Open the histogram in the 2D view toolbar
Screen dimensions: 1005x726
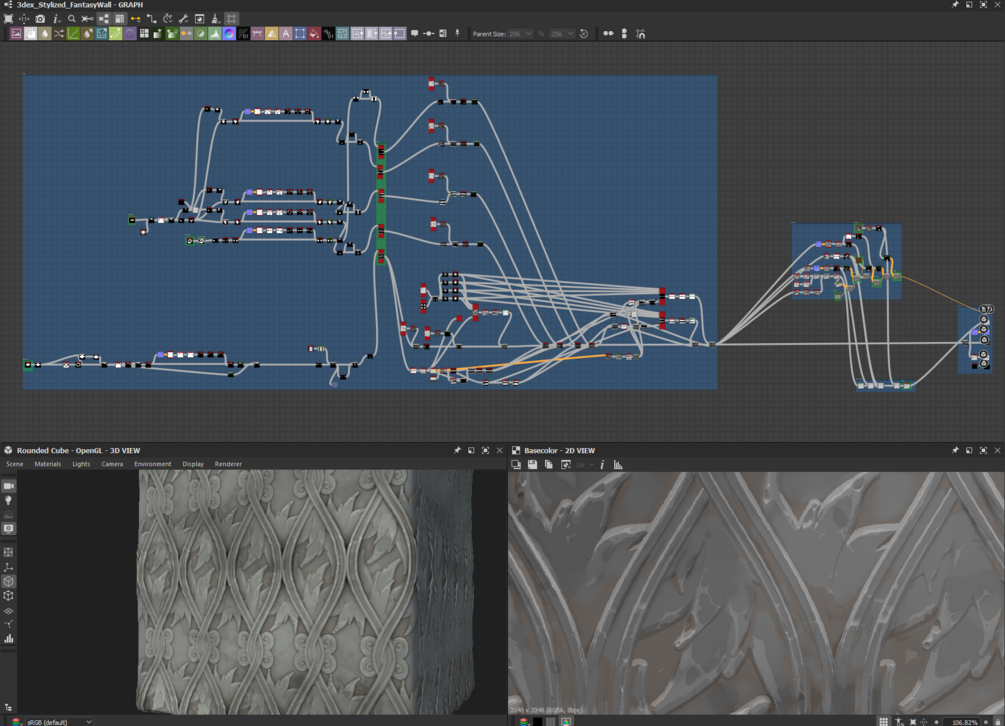(x=618, y=465)
